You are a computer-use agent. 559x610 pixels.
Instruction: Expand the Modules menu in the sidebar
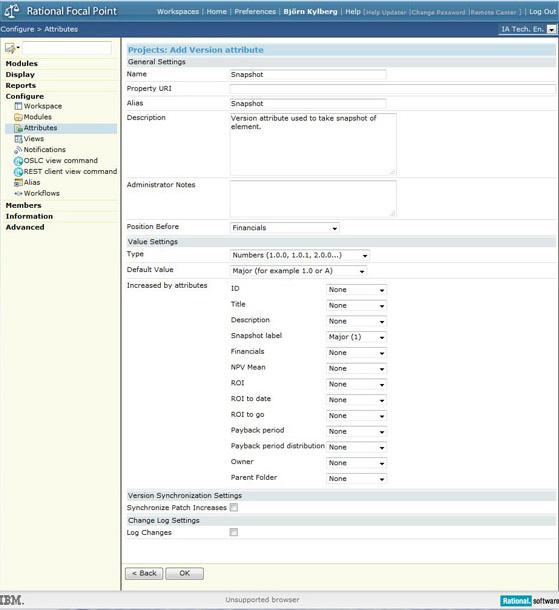(22, 63)
